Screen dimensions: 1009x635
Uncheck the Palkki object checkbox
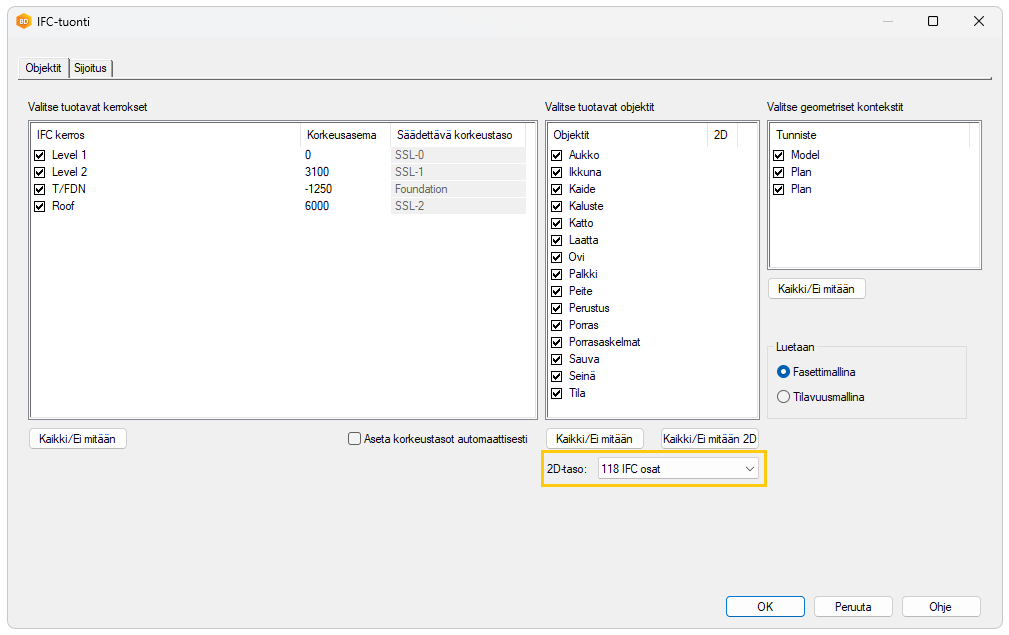click(x=557, y=274)
